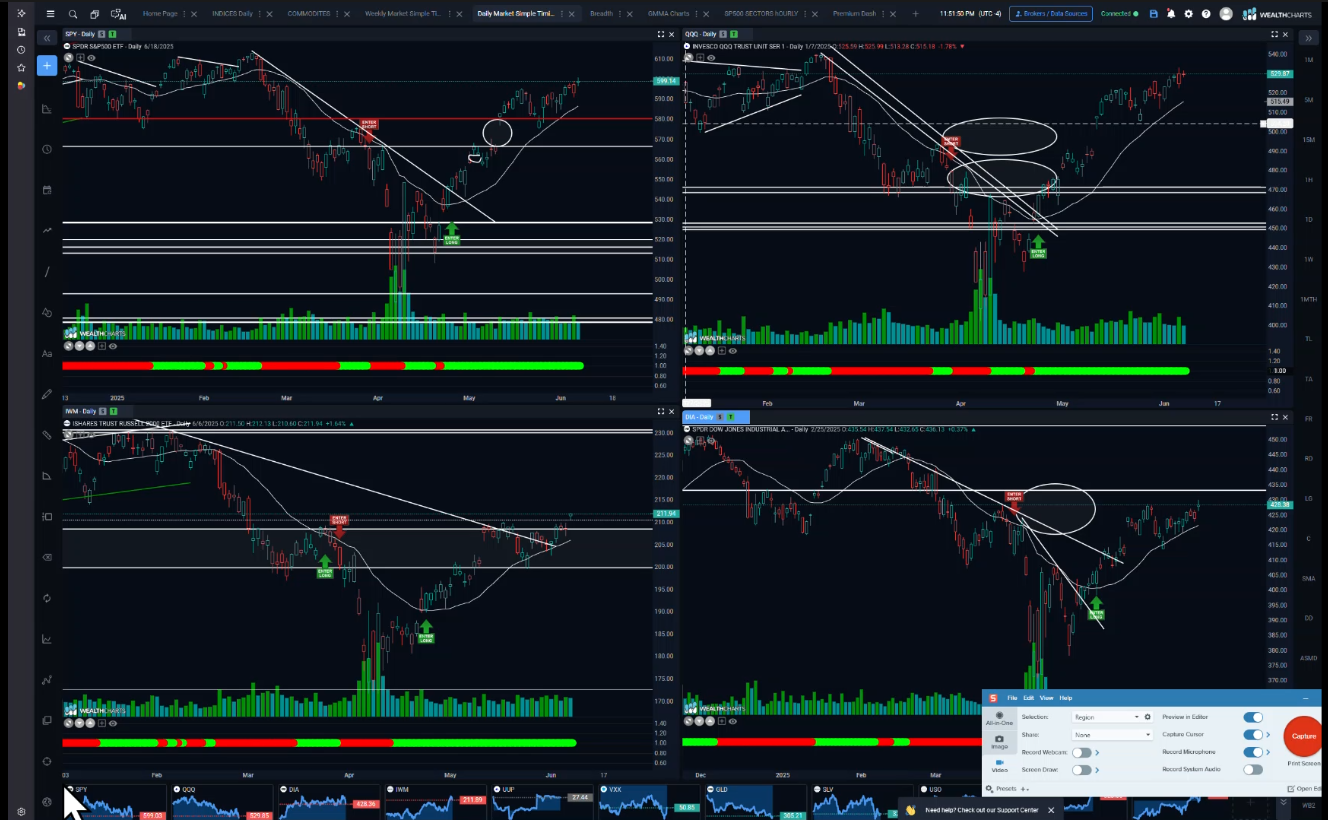Image resolution: width=1328 pixels, height=820 pixels.
Task: Maximize the IWM chart panel
Action: tap(661, 411)
